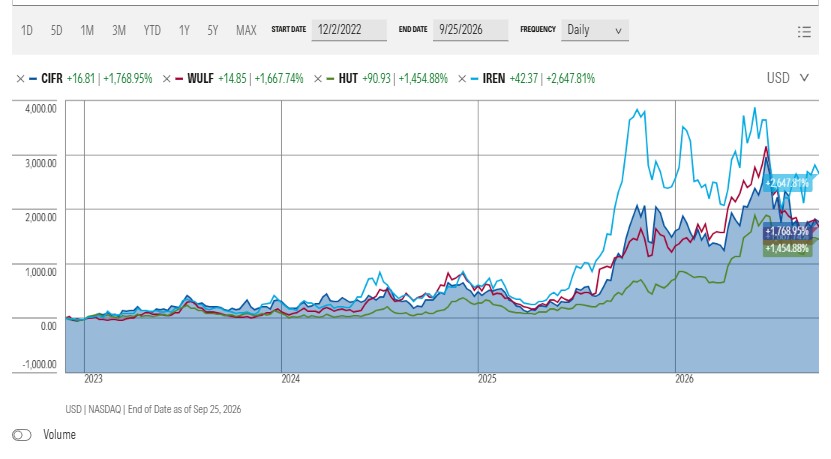
Task: Open the USD currency dropdown
Action: (788, 78)
